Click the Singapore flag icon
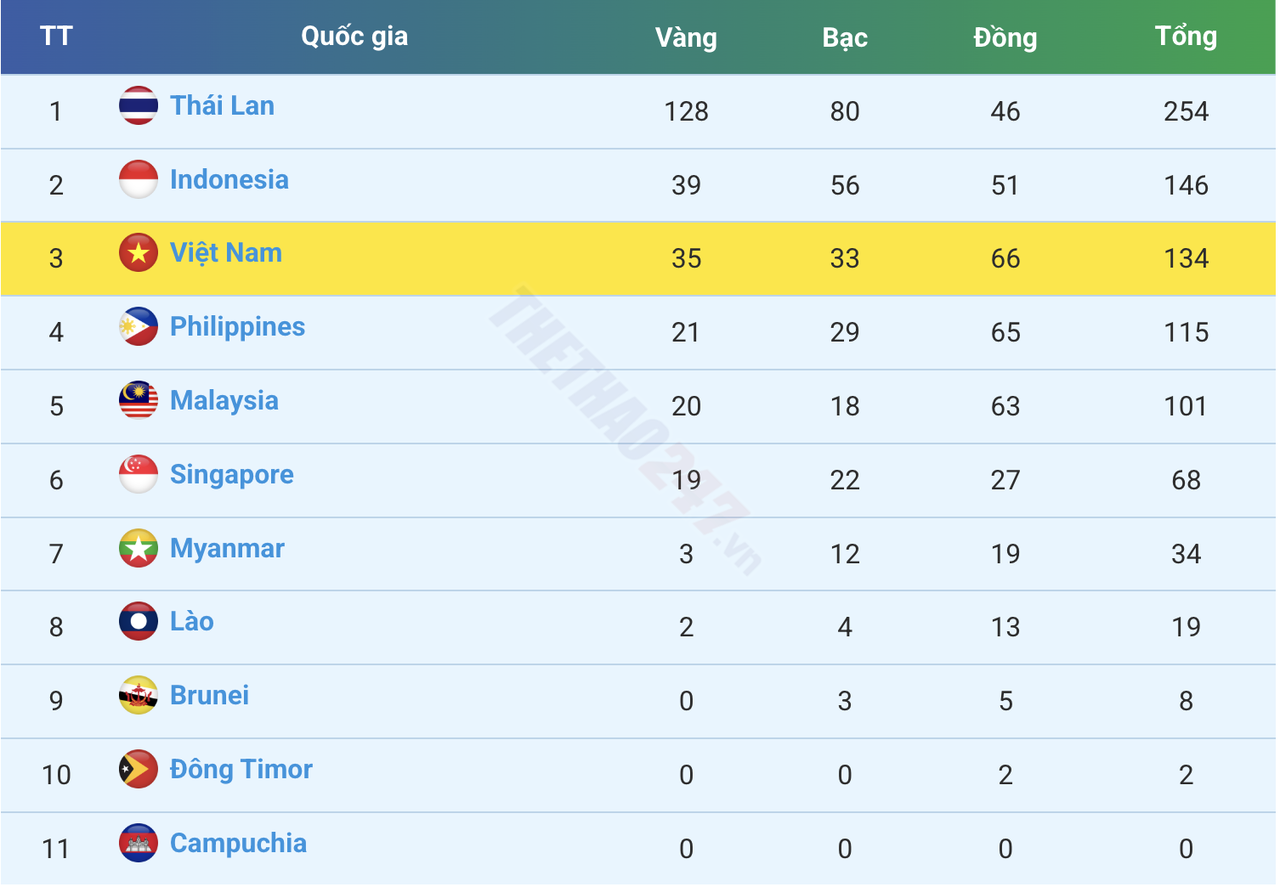The width and height of the screenshot is (1280, 887). [139, 474]
